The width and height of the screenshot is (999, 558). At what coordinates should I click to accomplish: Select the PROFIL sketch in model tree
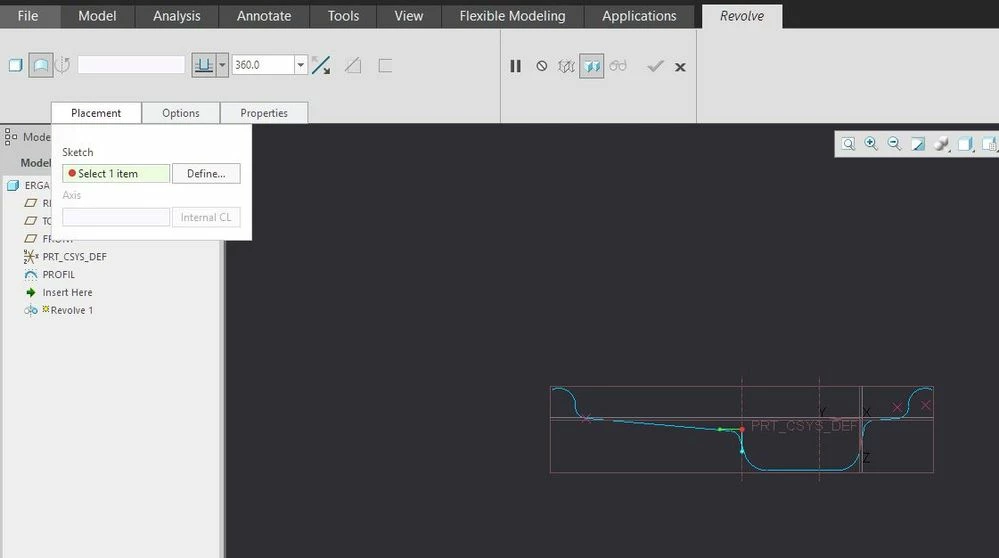click(59, 275)
